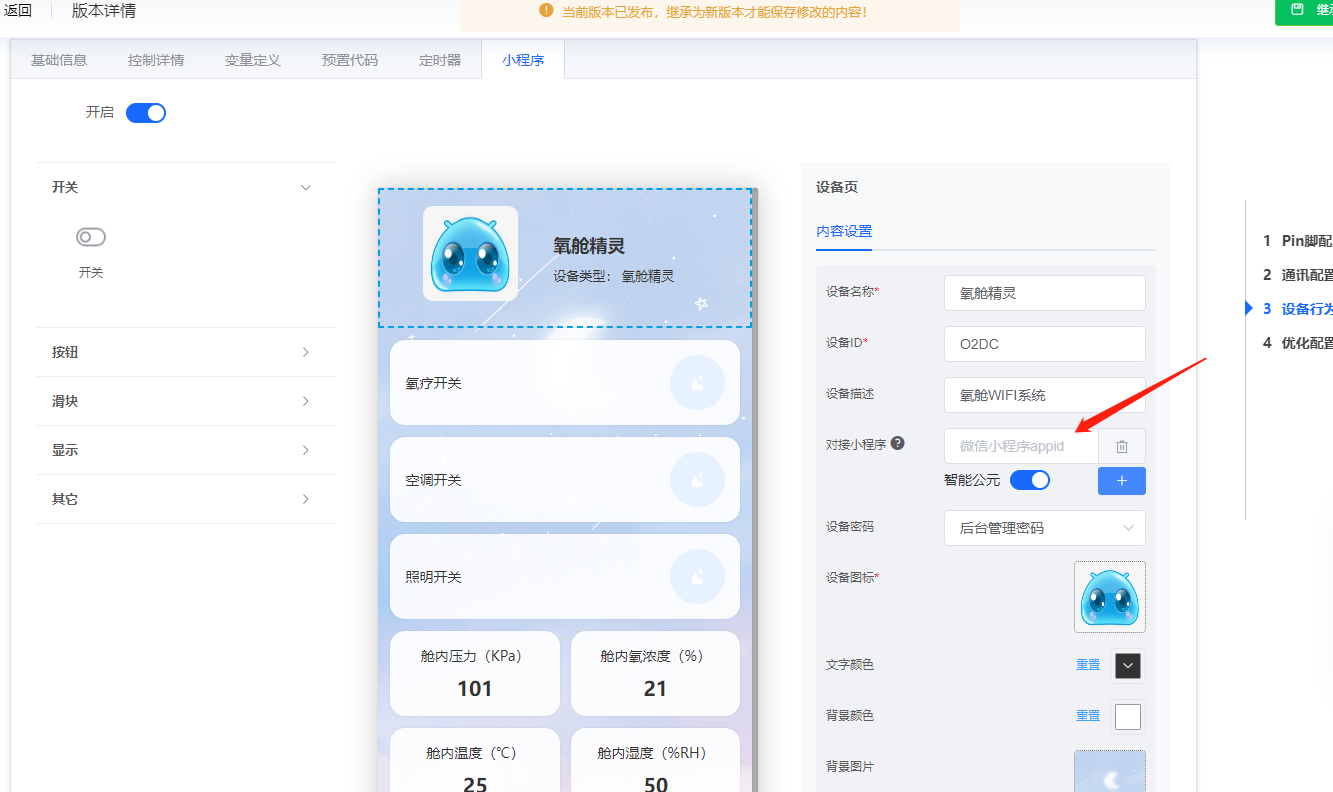The width and height of the screenshot is (1333, 792).
Task: Disable the 开启 toggle at the top
Action: coord(145,112)
